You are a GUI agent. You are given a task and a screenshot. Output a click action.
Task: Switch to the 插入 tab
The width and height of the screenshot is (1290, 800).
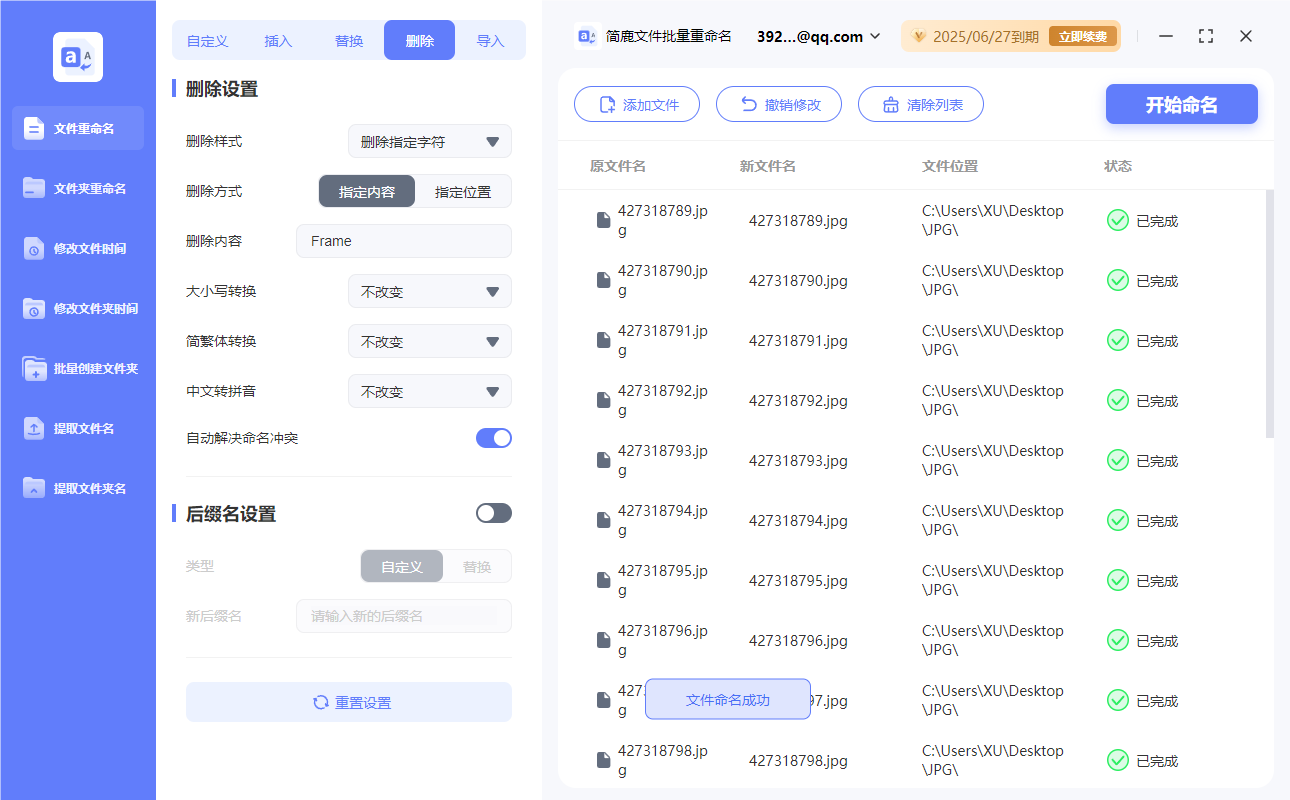(278, 41)
